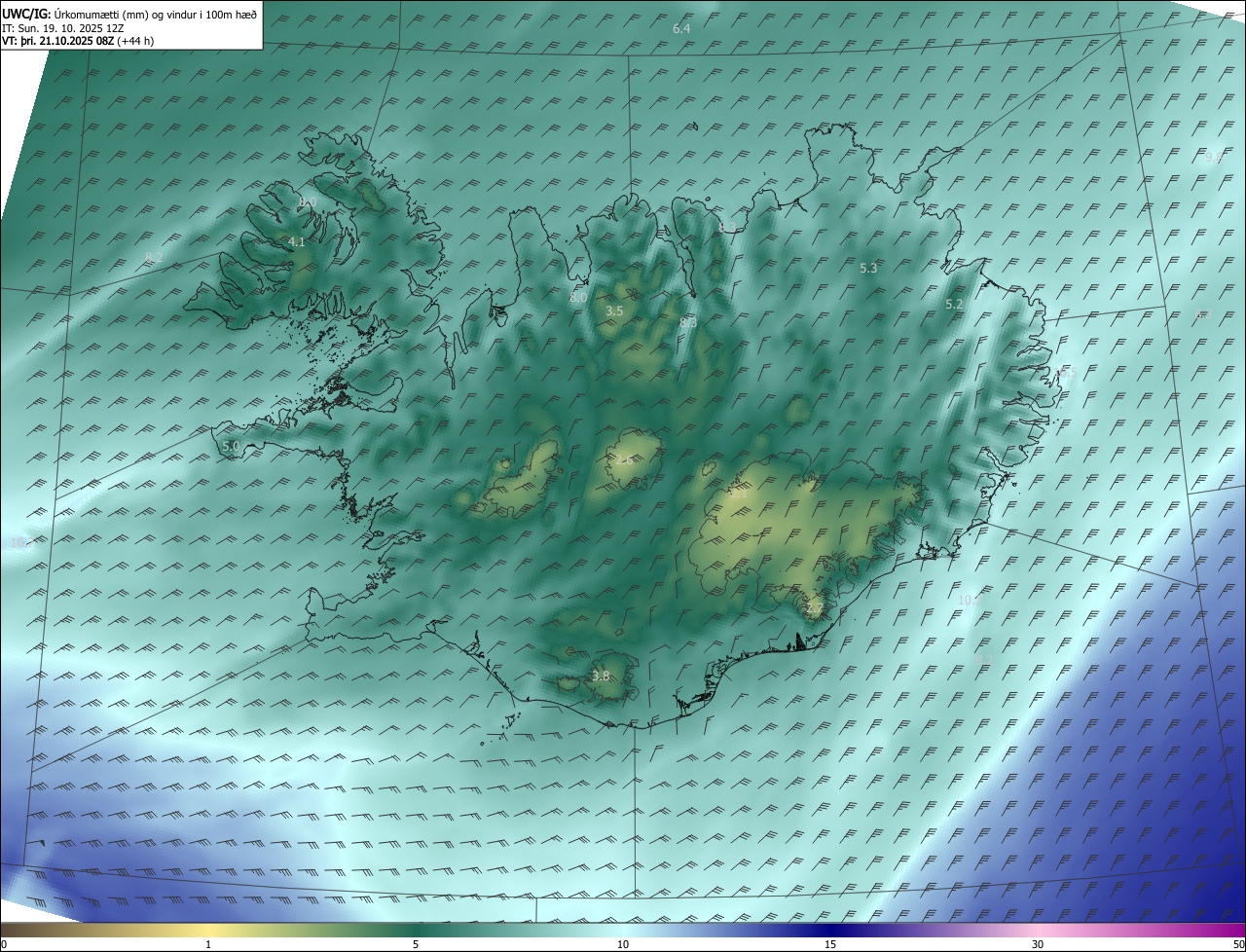Image resolution: width=1246 pixels, height=952 pixels.
Task: Click the 4.1 value in the Westfjords
Action: (x=297, y=242)
